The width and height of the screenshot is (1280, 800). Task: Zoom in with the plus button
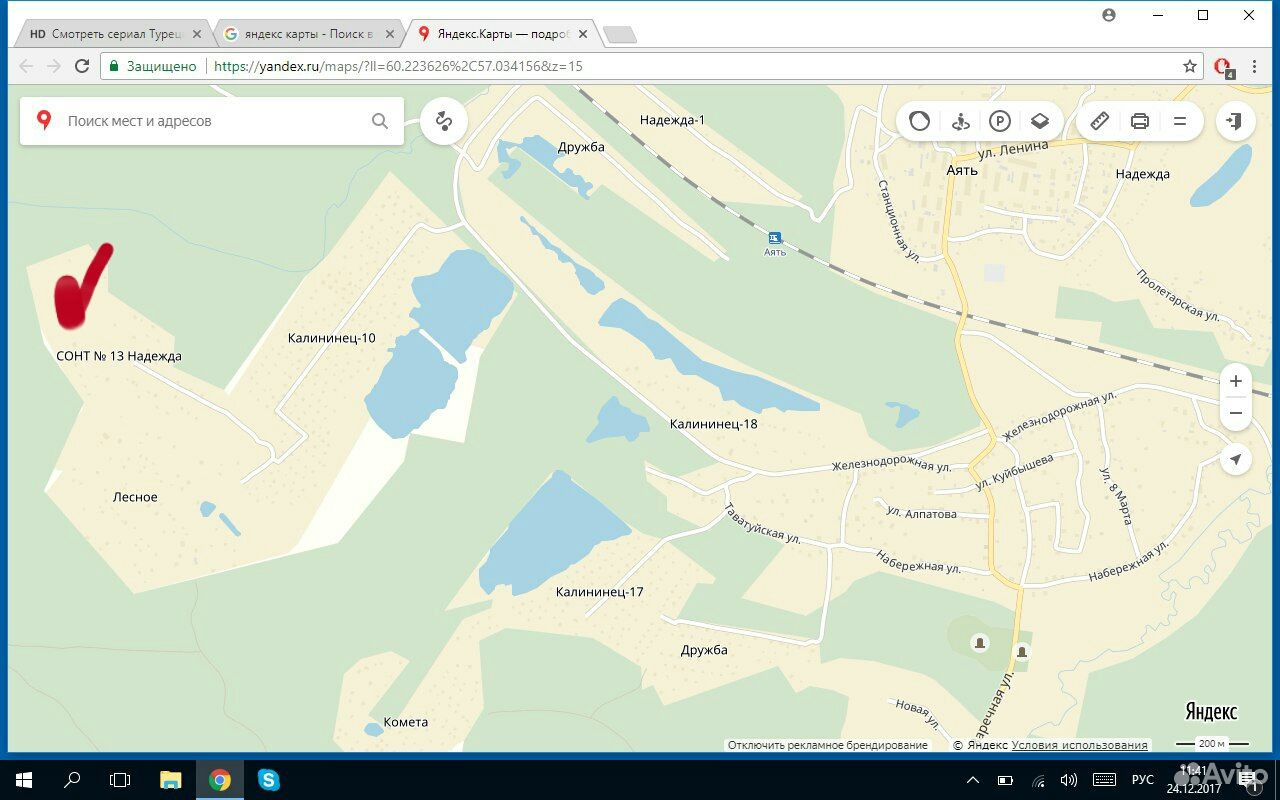pyautogui.click(x=1236, y=381)
